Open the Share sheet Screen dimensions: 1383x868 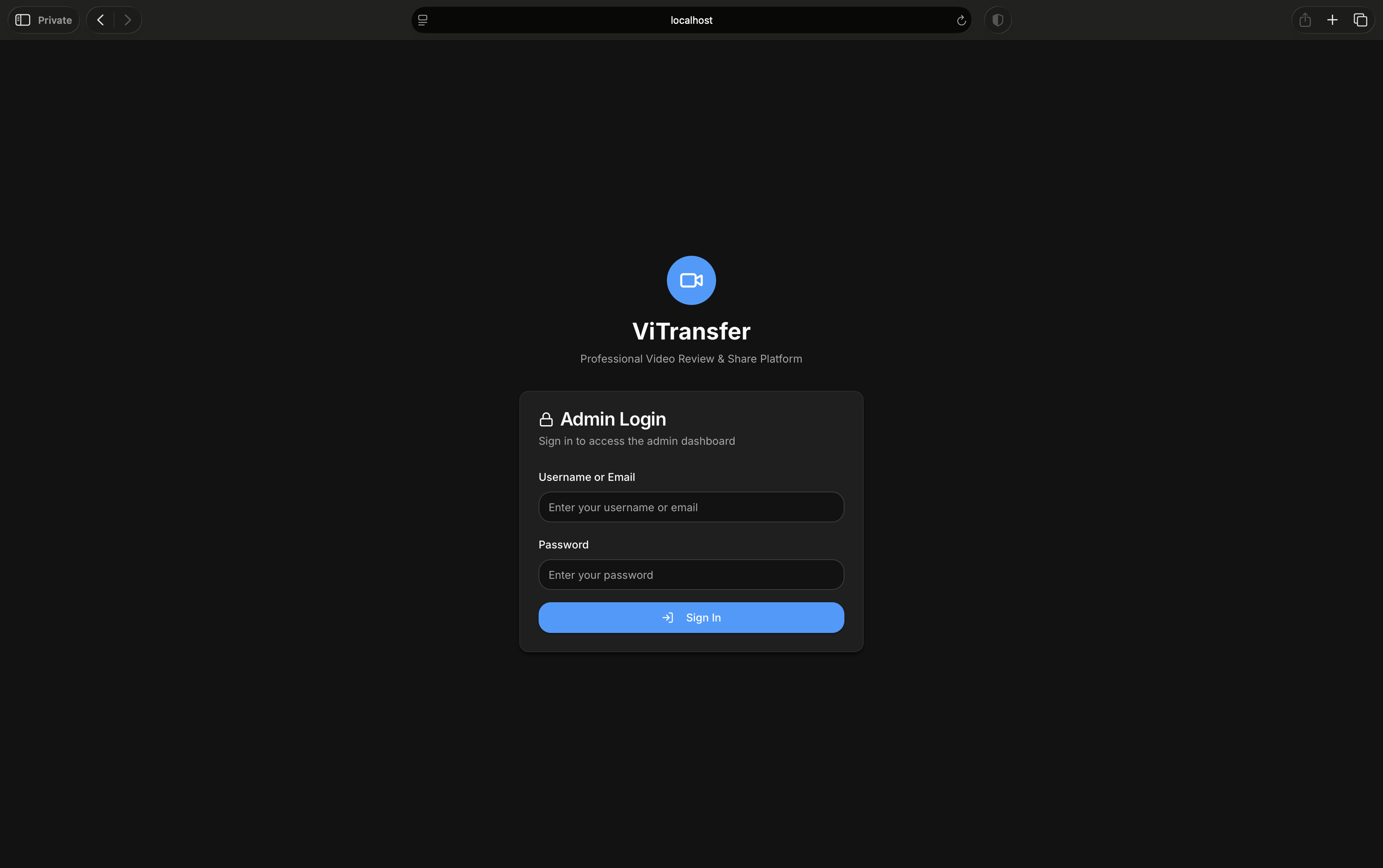click(x=1305, y=20)
